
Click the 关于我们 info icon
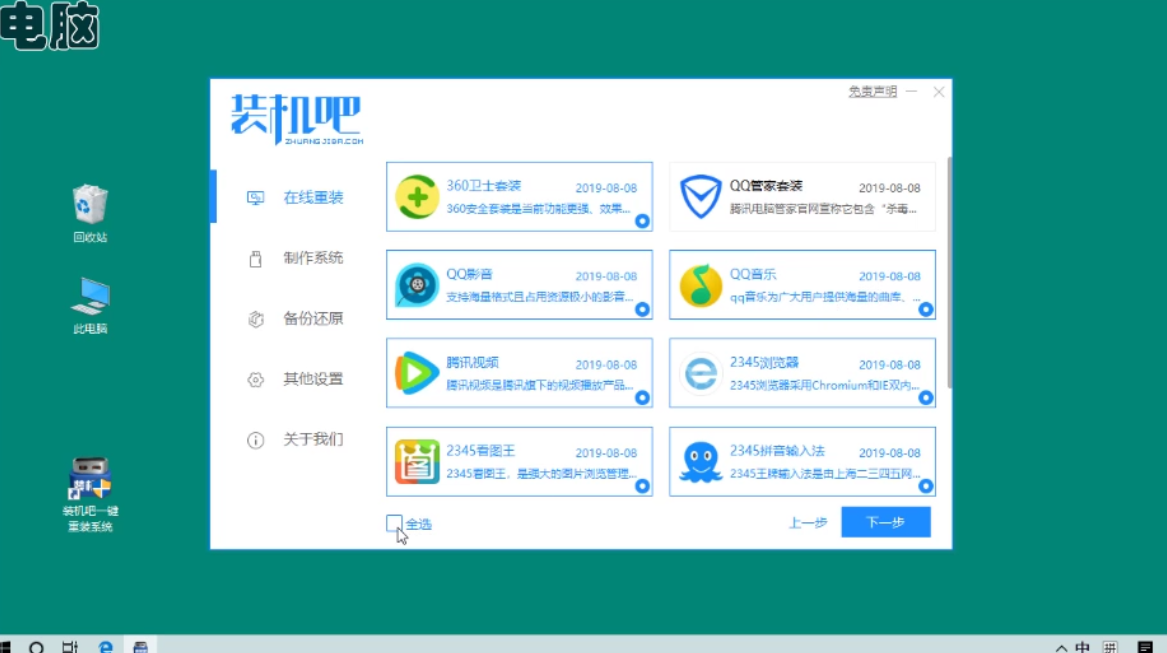click(x=255, y=440)
